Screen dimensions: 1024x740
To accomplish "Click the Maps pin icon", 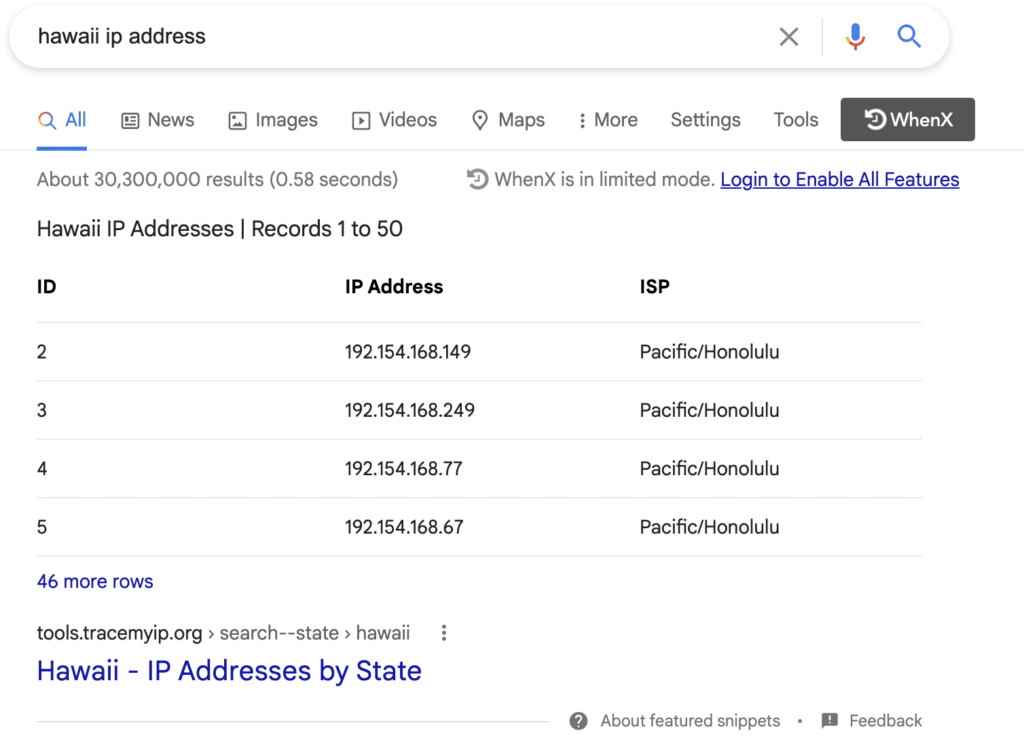I will pyautogui.click(x=481, y=119).
